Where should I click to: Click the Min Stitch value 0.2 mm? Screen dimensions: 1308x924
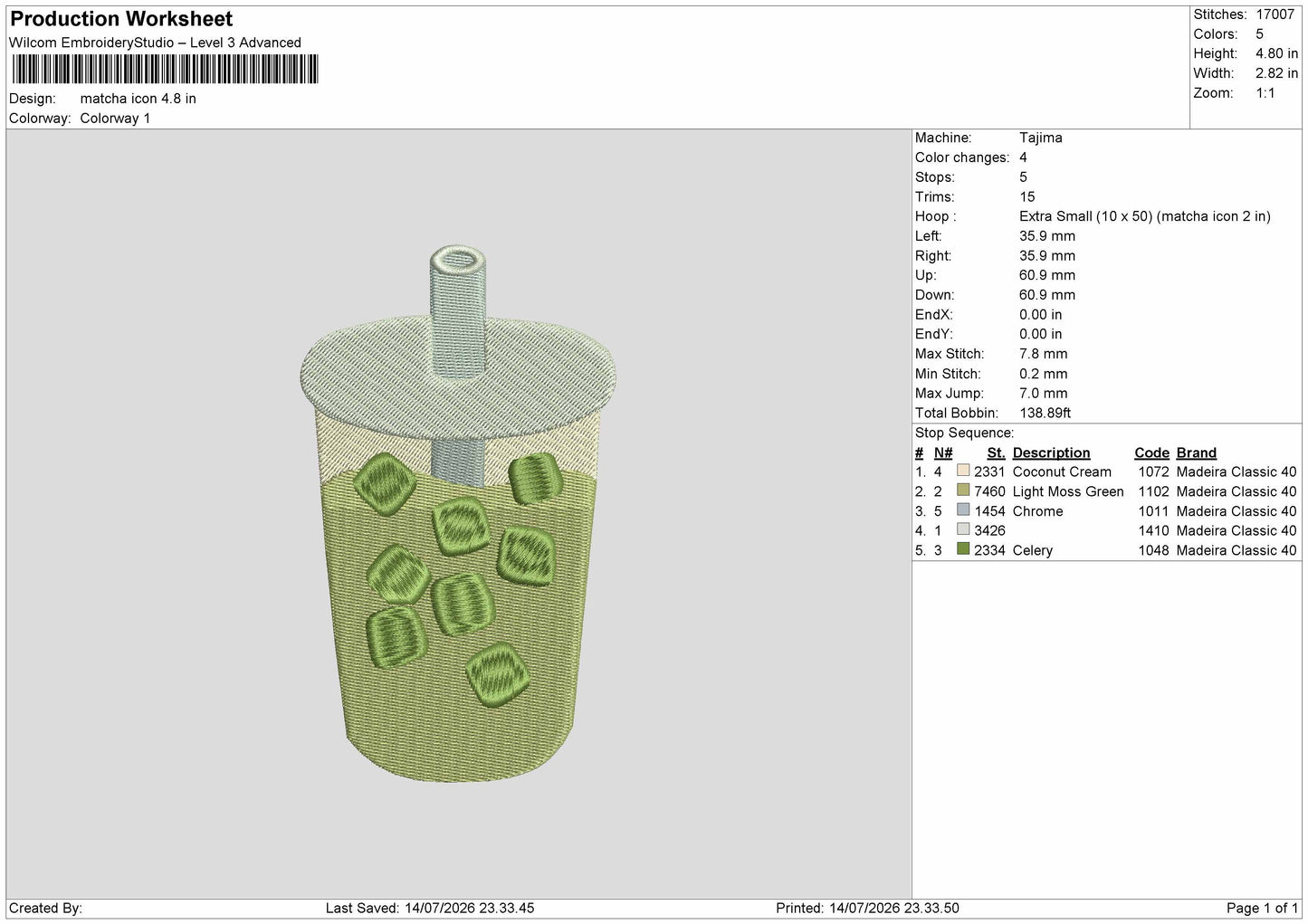[1044, 374]
